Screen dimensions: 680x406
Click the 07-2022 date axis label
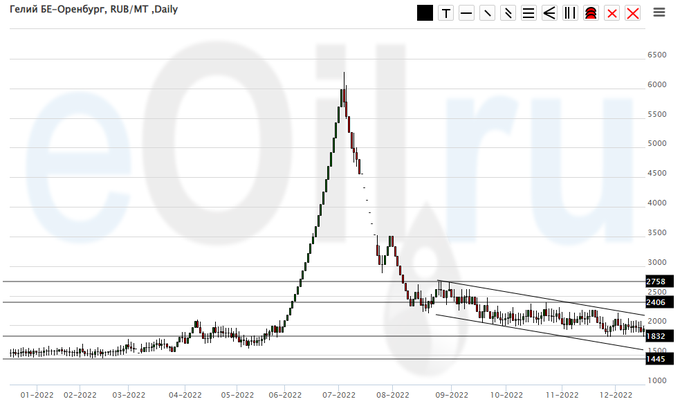tap(340, 395)
